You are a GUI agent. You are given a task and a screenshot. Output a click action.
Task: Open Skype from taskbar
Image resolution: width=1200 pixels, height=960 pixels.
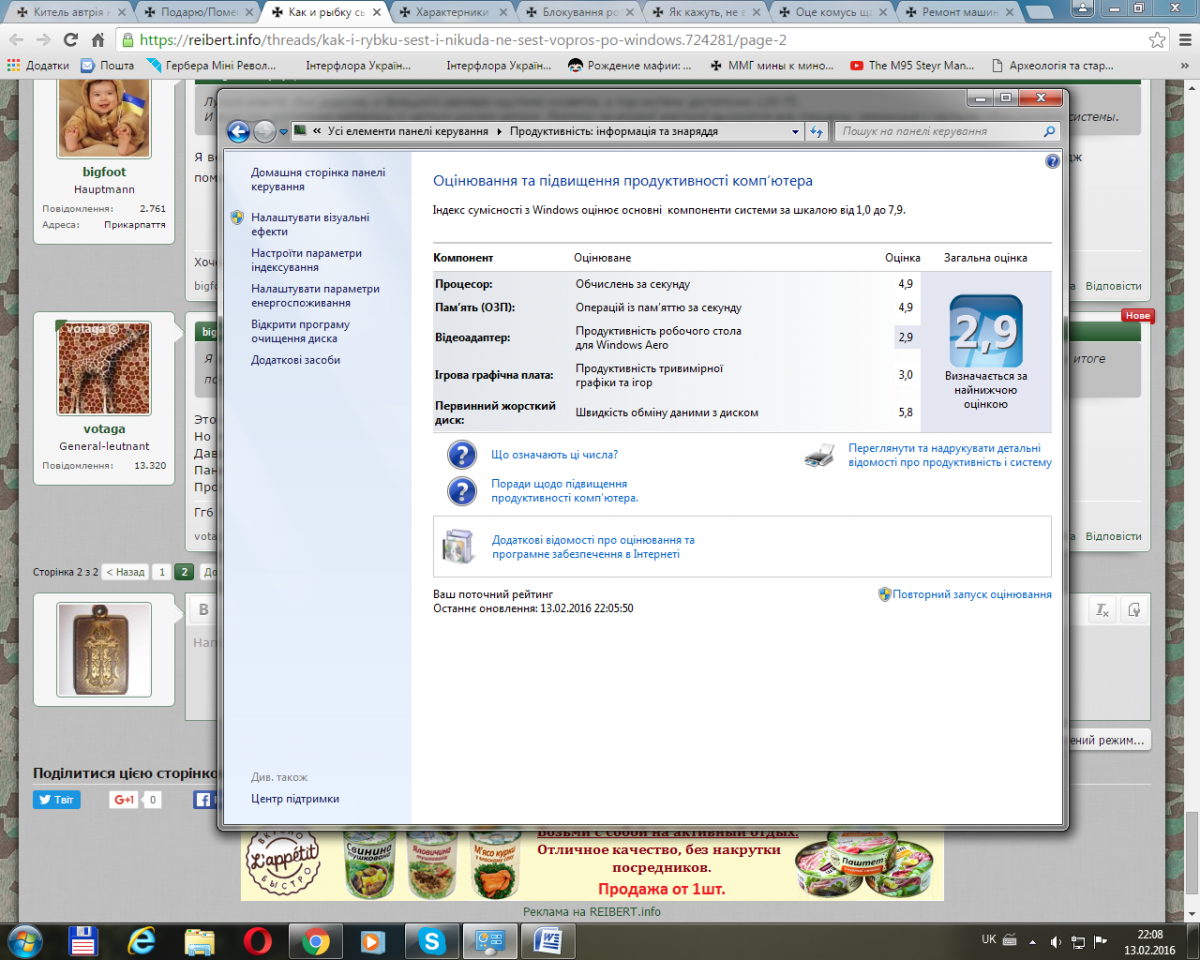(x=432, y=940)
